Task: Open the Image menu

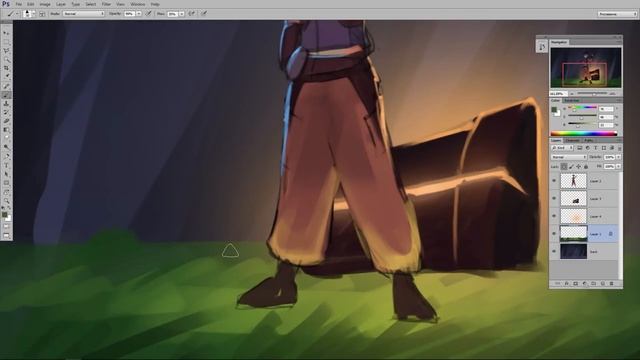Action: (x=45, y=4)
